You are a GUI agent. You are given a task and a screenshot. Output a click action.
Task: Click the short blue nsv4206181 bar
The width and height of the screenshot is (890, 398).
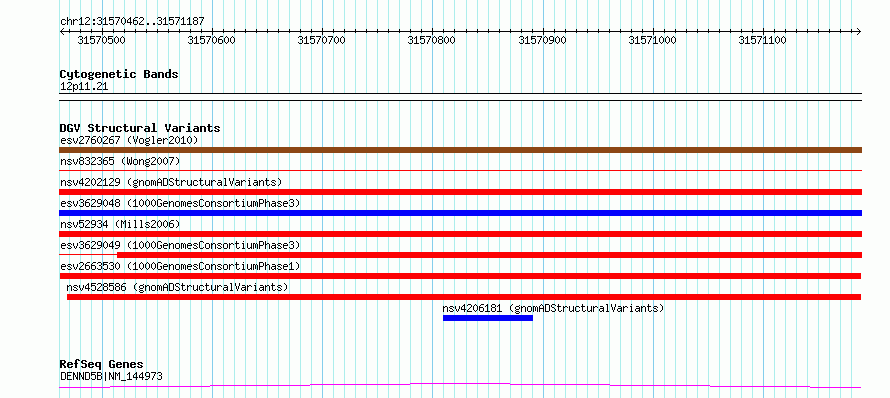click(488, 318)
